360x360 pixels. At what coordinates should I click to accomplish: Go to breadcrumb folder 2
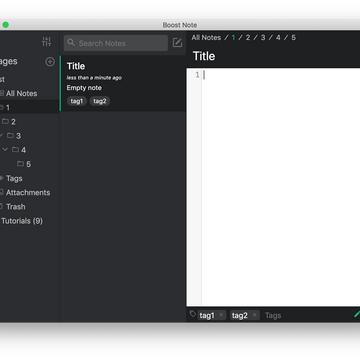[x=248, y=38]
